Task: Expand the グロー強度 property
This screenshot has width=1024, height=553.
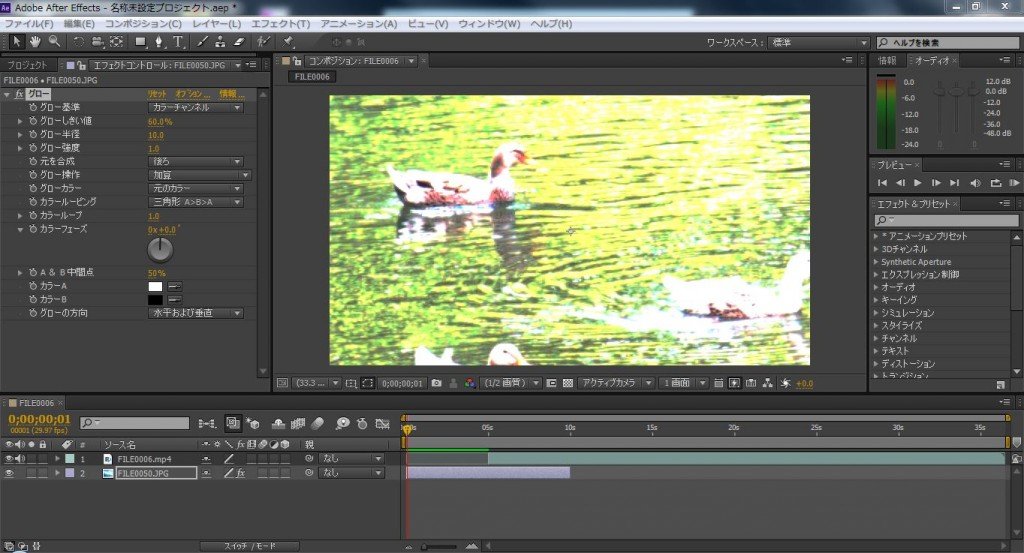Action: coord(20,148)
